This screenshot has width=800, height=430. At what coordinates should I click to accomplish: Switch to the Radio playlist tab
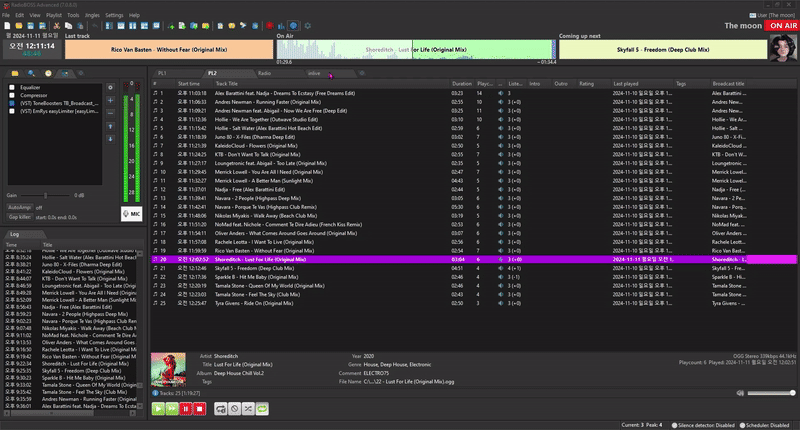click(264, 73)
